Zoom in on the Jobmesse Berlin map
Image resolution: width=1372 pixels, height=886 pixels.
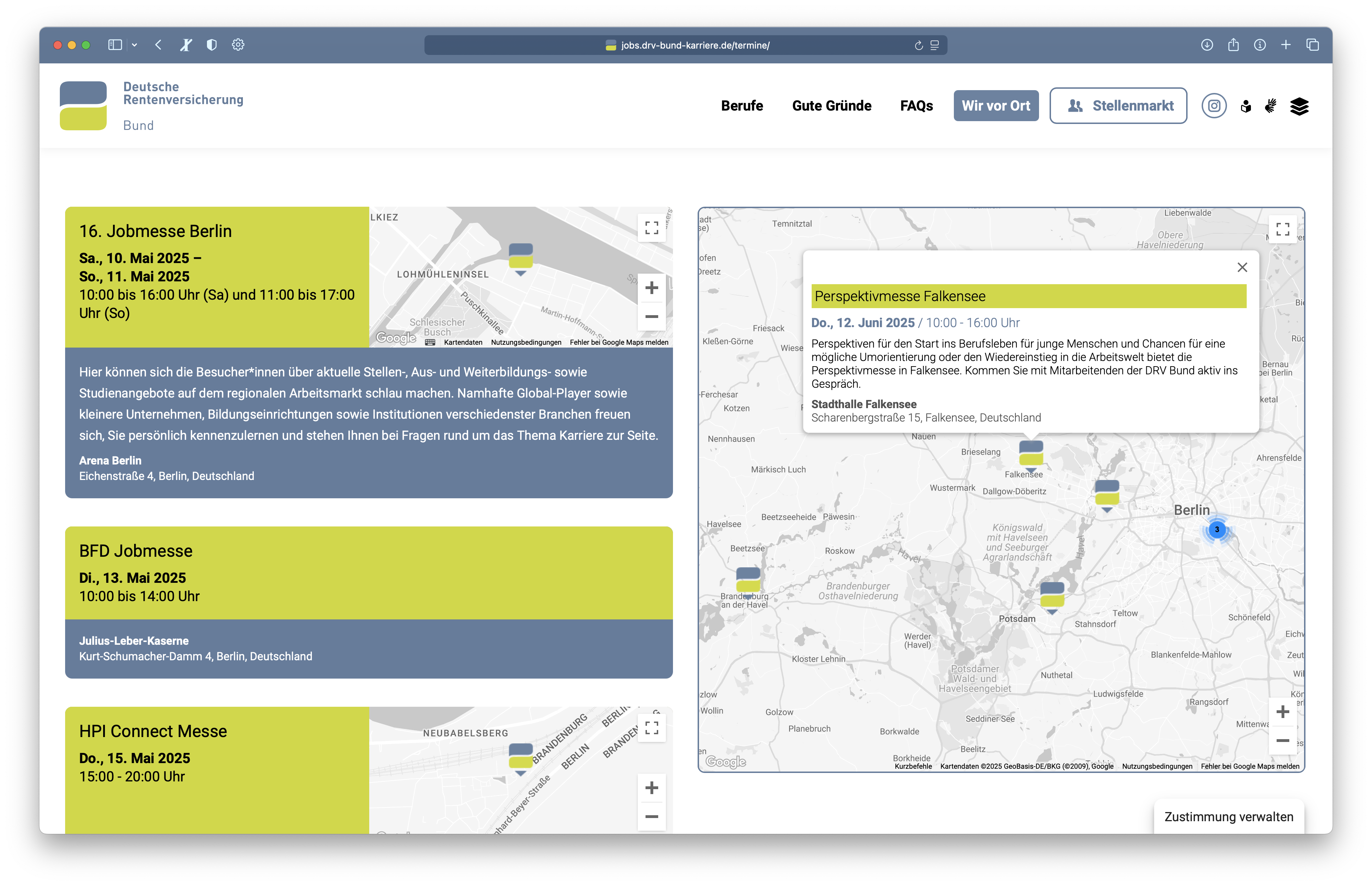pyautogui.click(x=652, y=288)
